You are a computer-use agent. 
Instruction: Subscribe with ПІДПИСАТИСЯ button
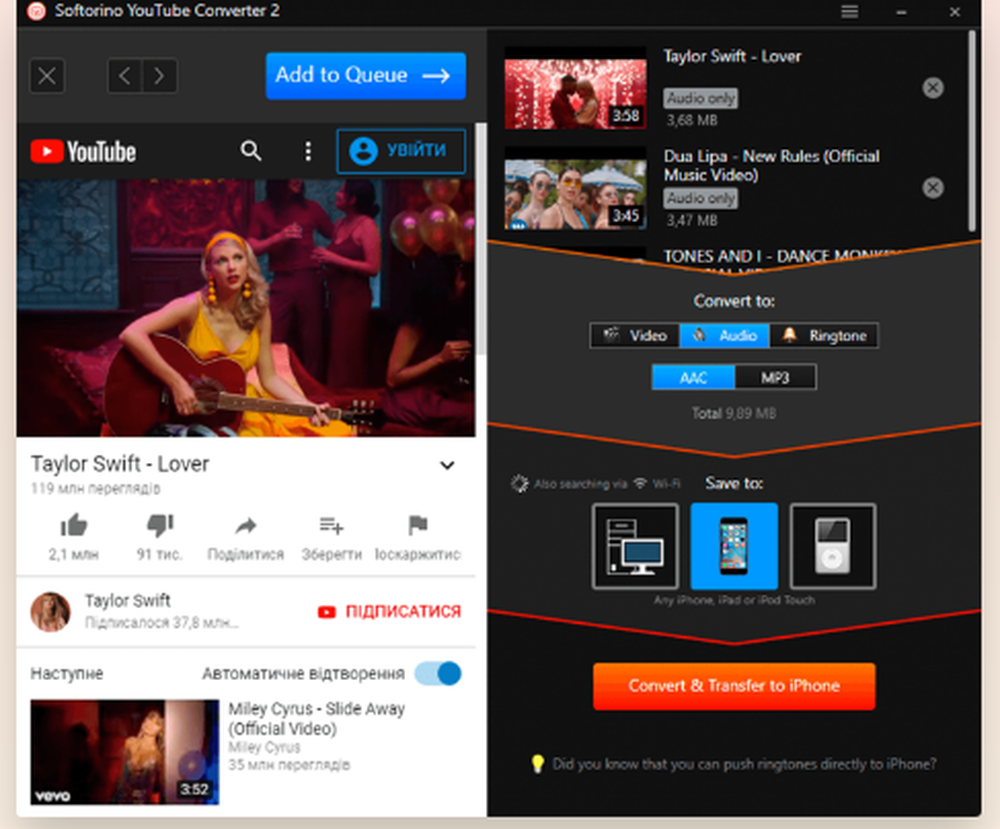tap(389, 612)
